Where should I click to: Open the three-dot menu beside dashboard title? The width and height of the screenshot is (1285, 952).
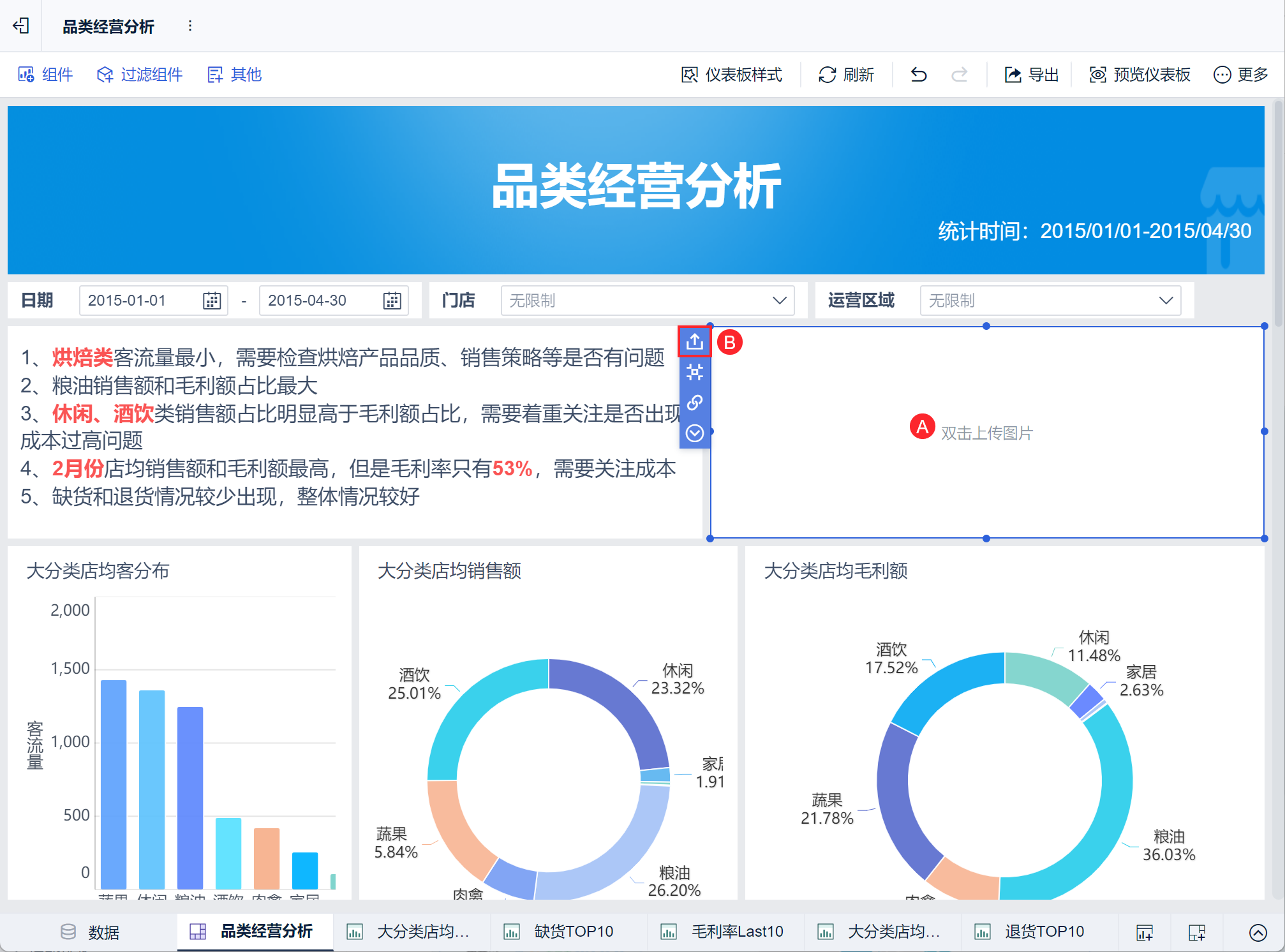189,26
